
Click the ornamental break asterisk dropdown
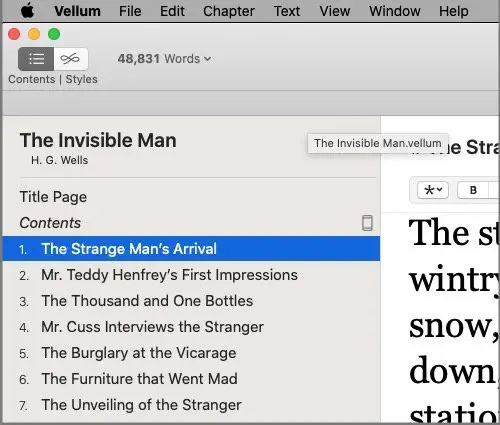433,190
